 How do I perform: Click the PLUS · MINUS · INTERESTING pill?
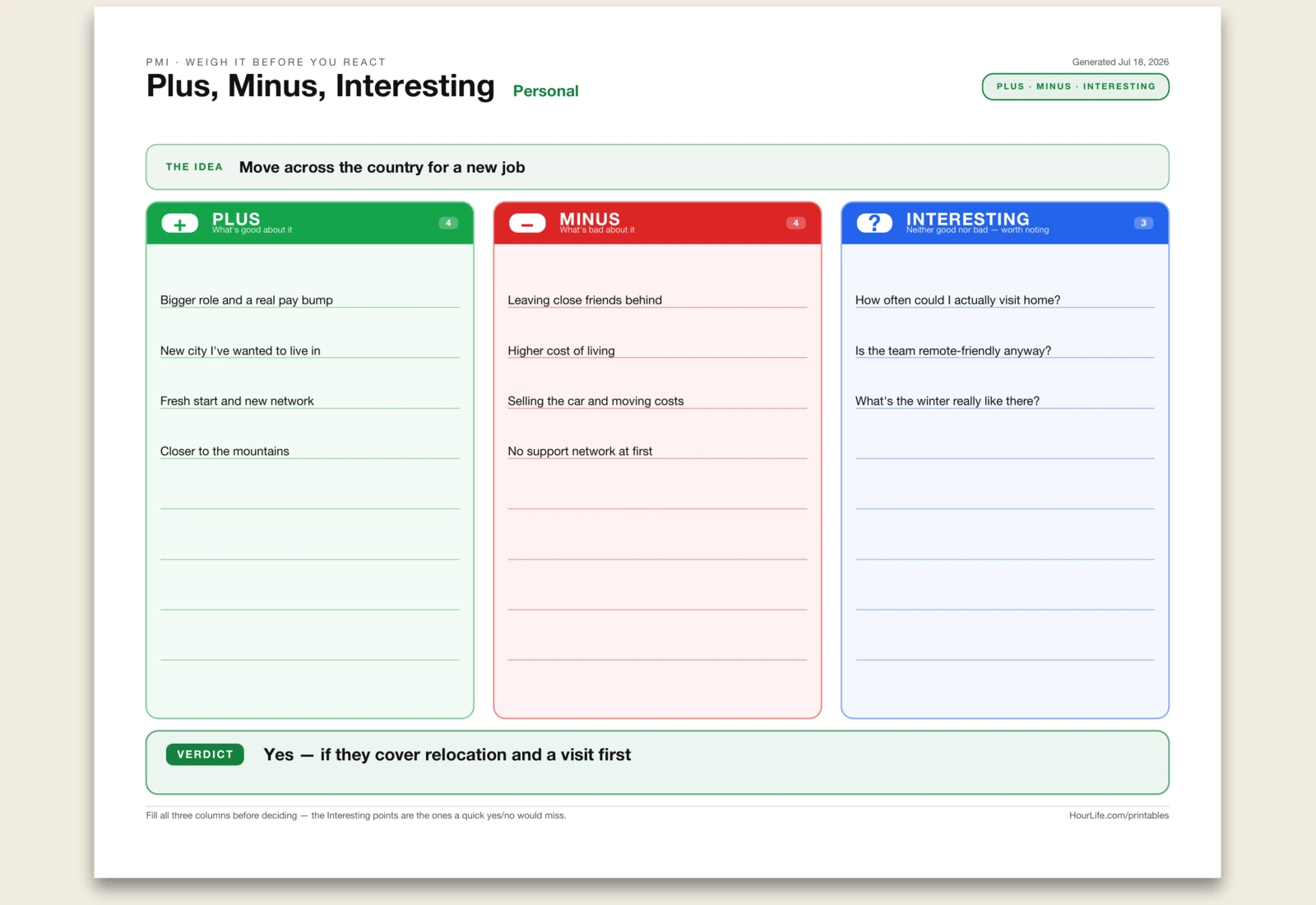(1076, 86)
